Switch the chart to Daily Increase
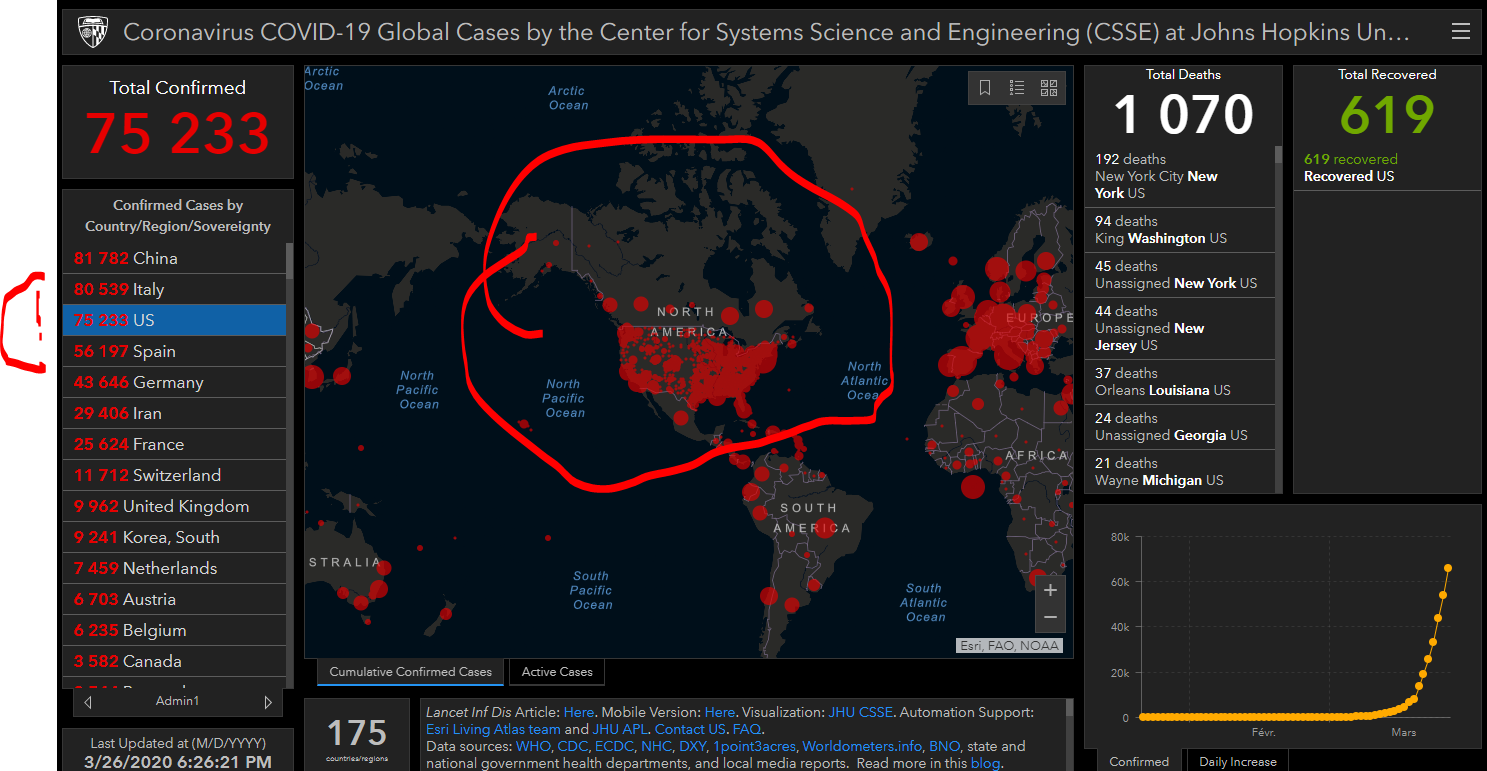Screen dimensions: 1487x771 point(1237,761)
